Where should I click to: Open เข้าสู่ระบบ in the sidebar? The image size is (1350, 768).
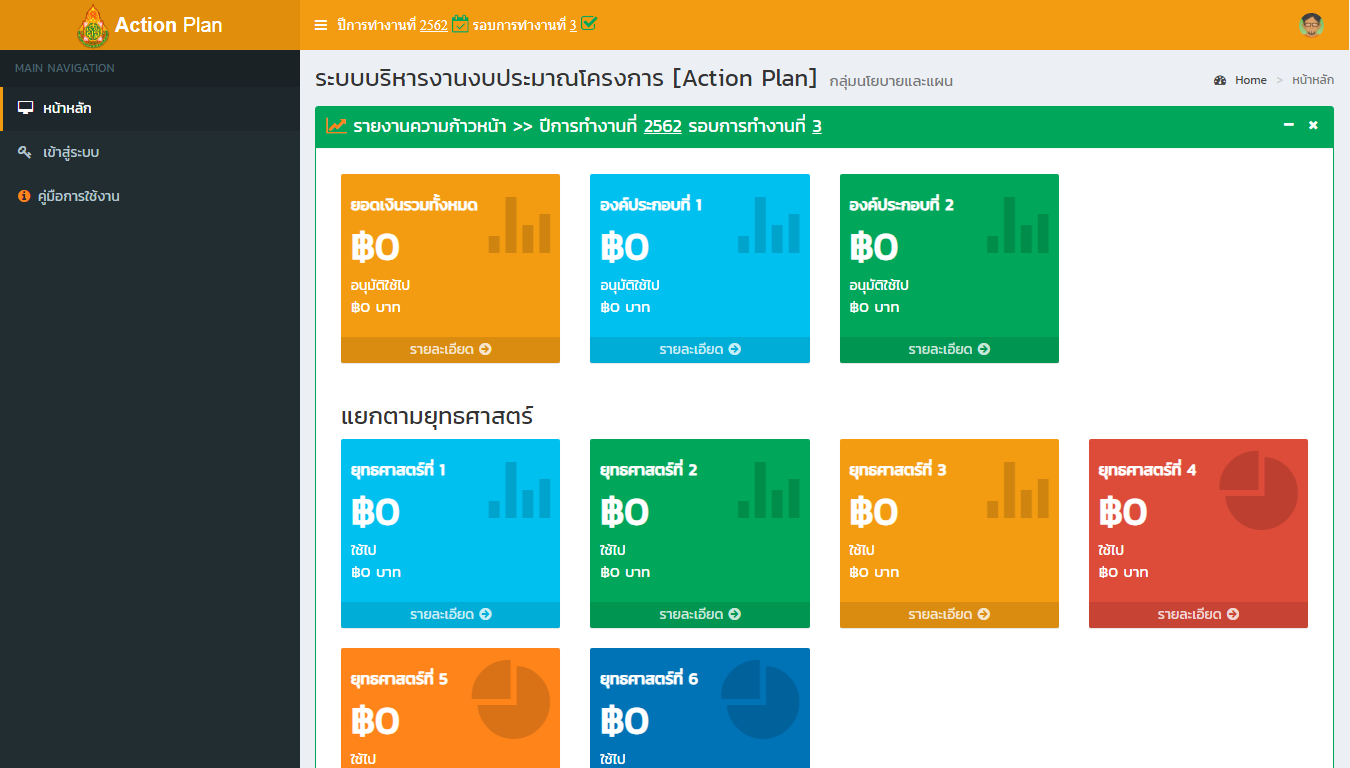(150, 152)
